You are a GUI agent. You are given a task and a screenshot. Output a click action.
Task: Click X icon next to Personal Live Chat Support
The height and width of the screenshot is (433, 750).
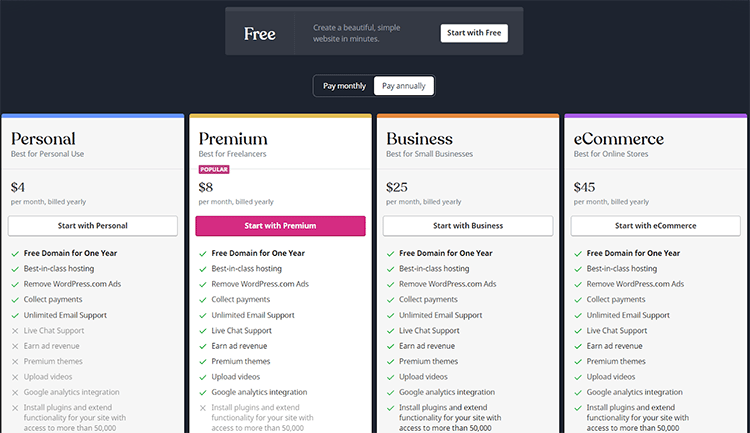pyautogui.click(x=15, y=331)
